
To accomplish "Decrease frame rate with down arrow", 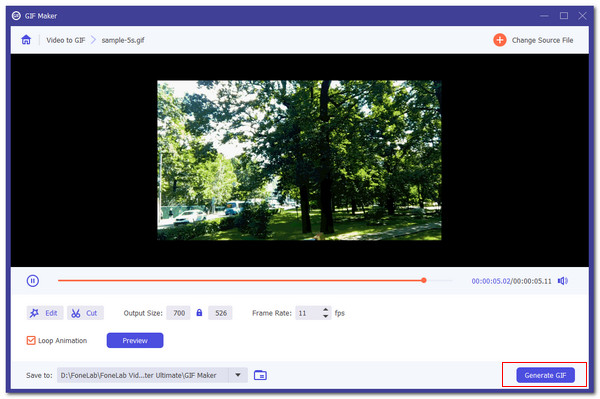I will (x=325, y=316).
